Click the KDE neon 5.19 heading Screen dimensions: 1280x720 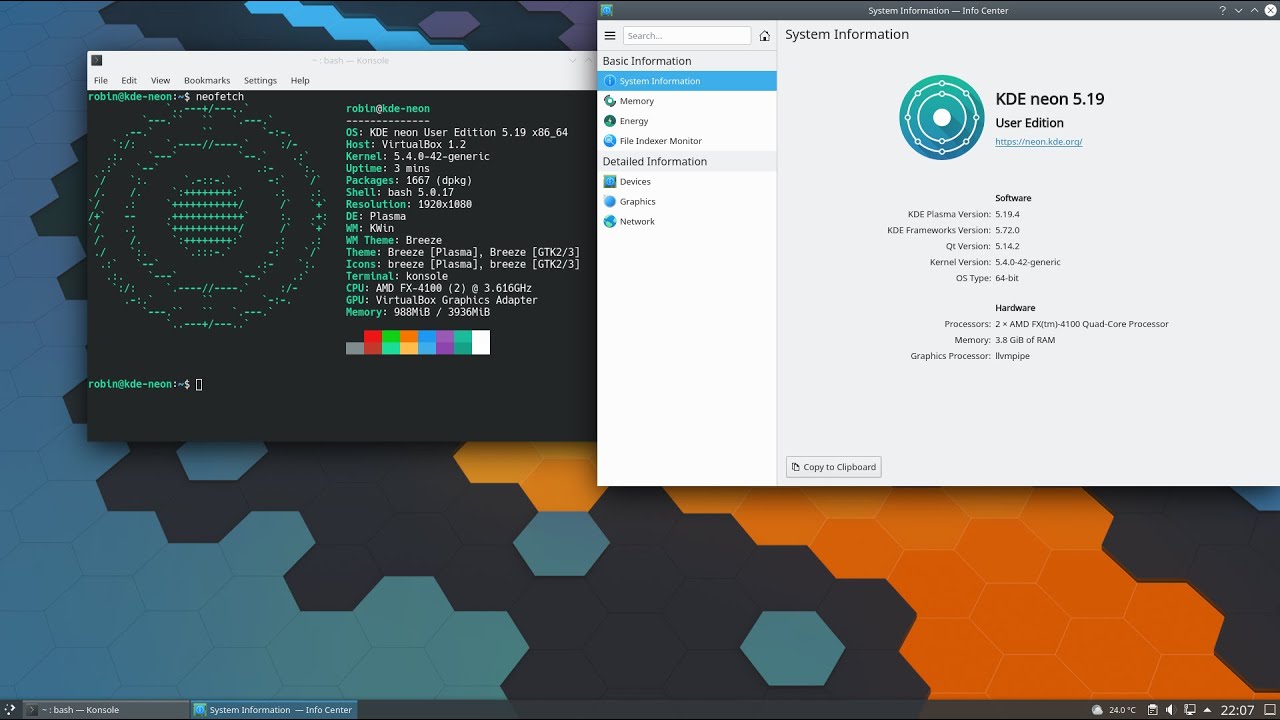coord(1050,99)
